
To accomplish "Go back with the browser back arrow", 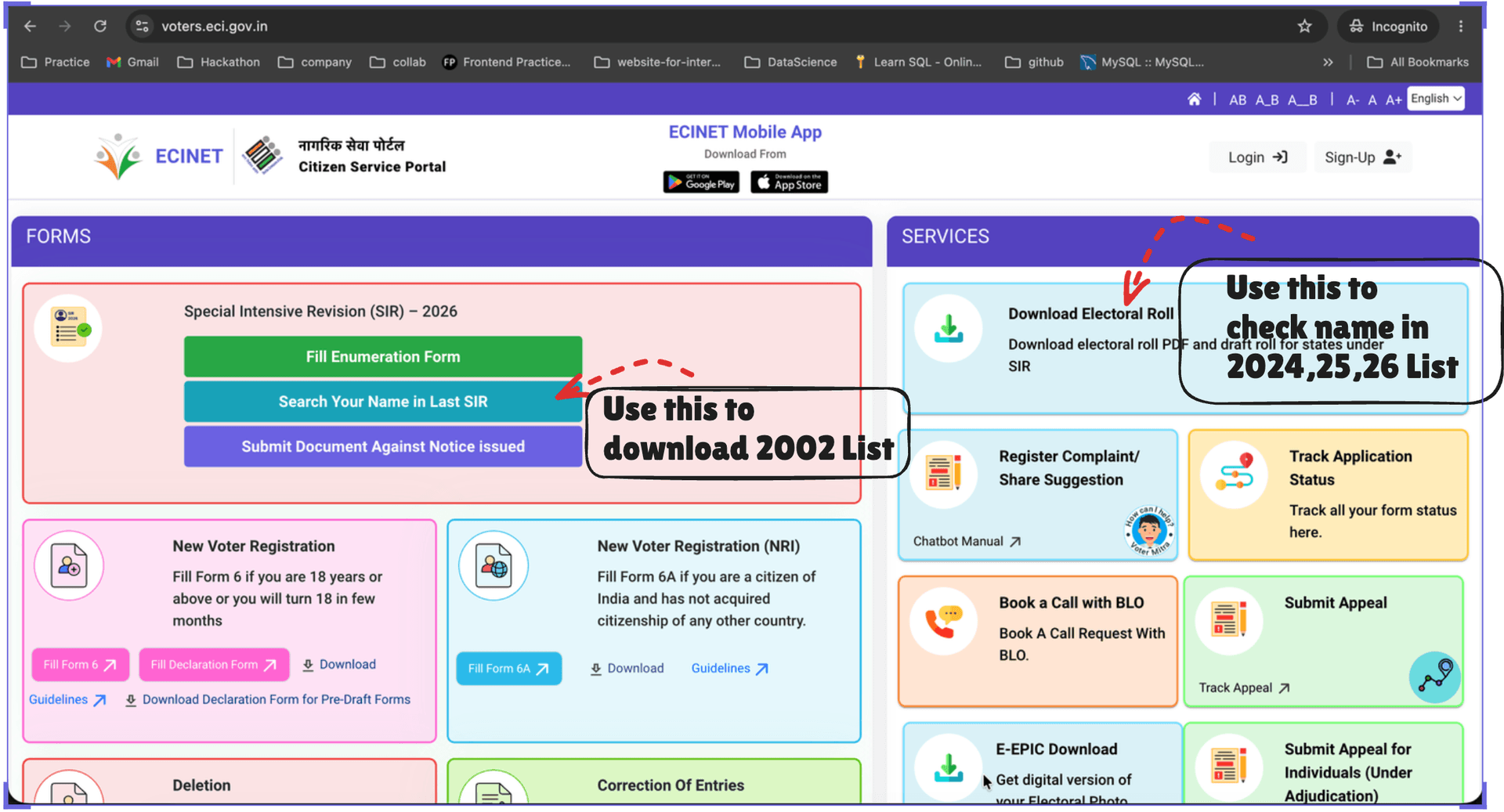I will tap(30, 26).
